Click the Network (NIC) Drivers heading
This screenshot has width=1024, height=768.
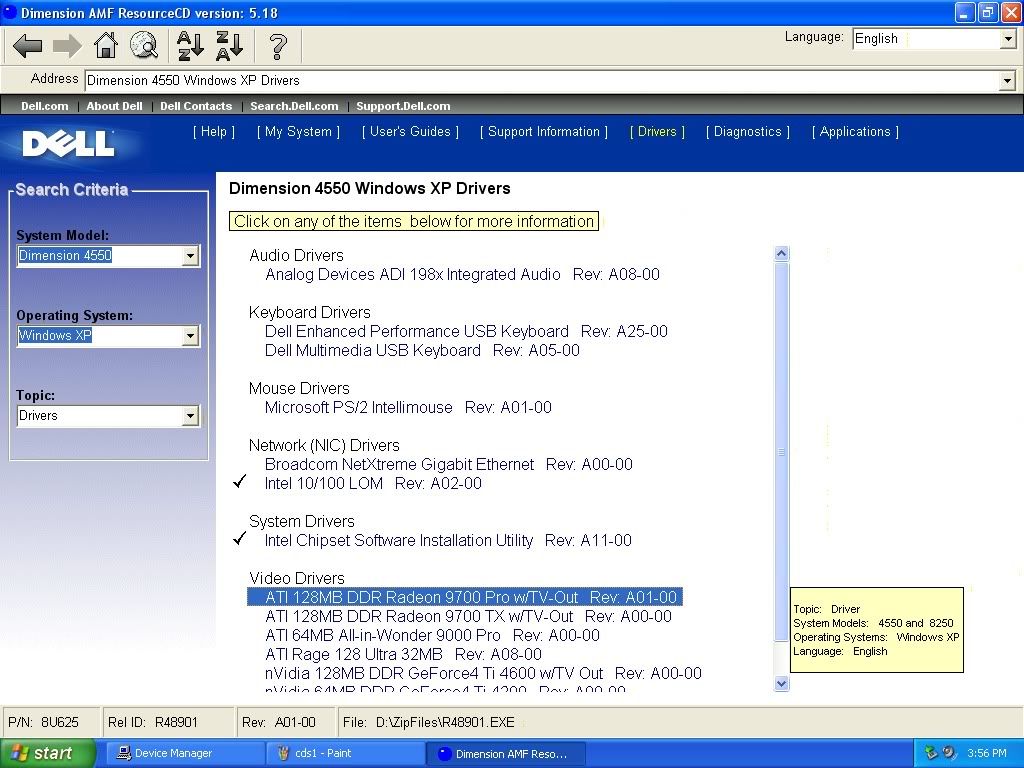tap(324, 445)
